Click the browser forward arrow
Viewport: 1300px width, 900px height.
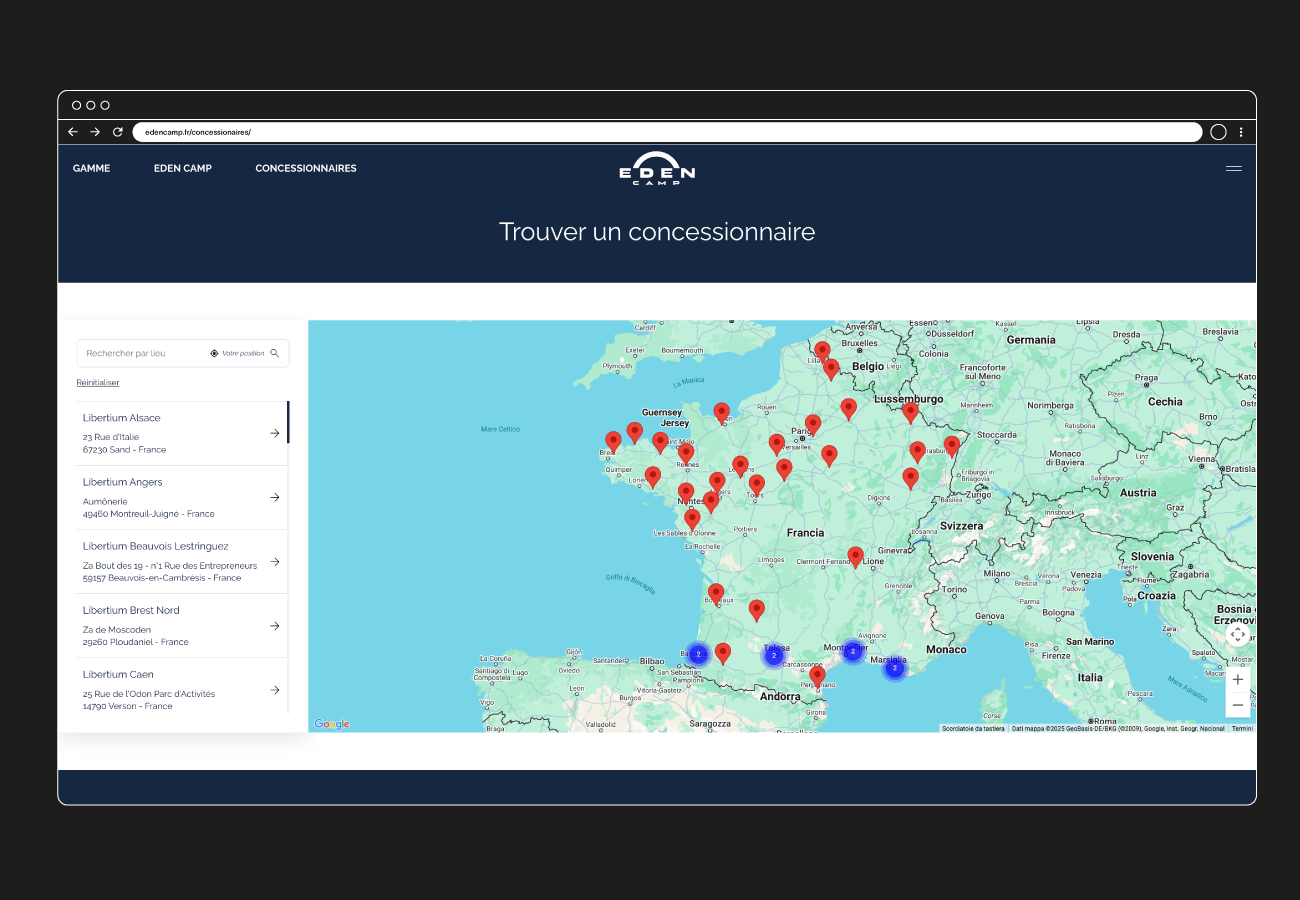coord(95,132)
